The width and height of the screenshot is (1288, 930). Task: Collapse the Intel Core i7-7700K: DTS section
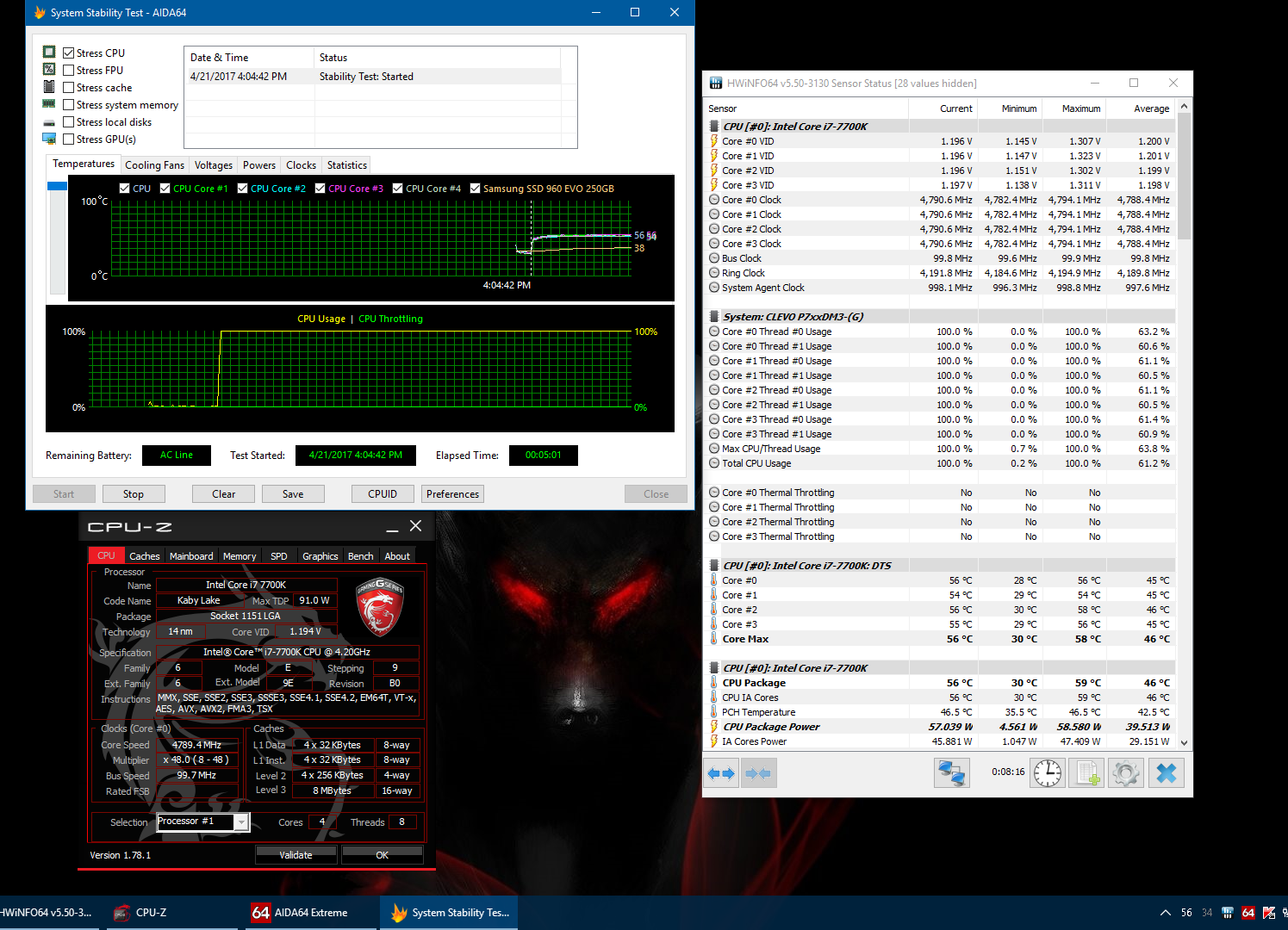[x=714, y=566]
